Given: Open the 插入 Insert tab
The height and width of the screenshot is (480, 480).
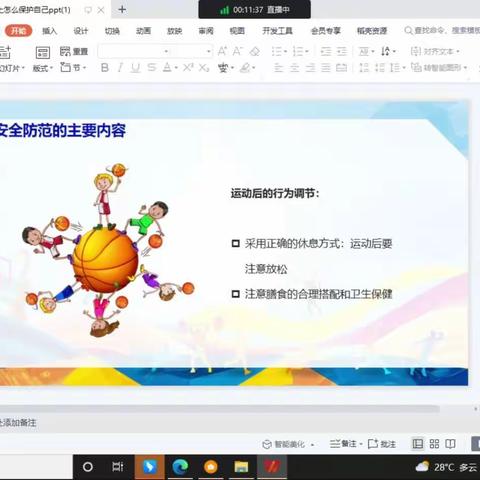Looking at the screenshot, I should tap(50, 31).
